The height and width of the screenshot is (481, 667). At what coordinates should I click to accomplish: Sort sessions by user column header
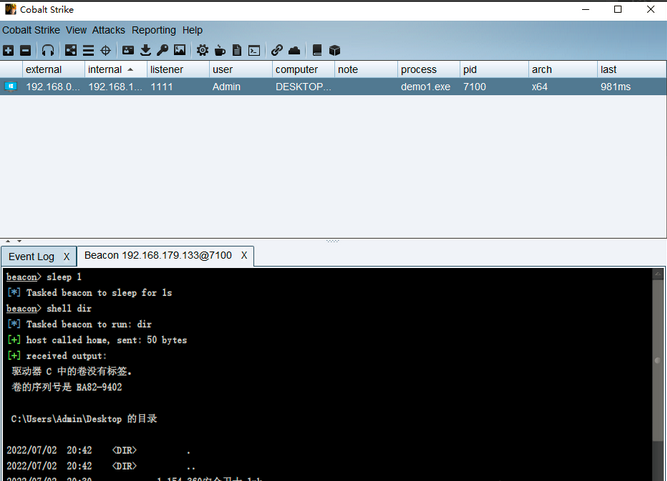[240, 70]
